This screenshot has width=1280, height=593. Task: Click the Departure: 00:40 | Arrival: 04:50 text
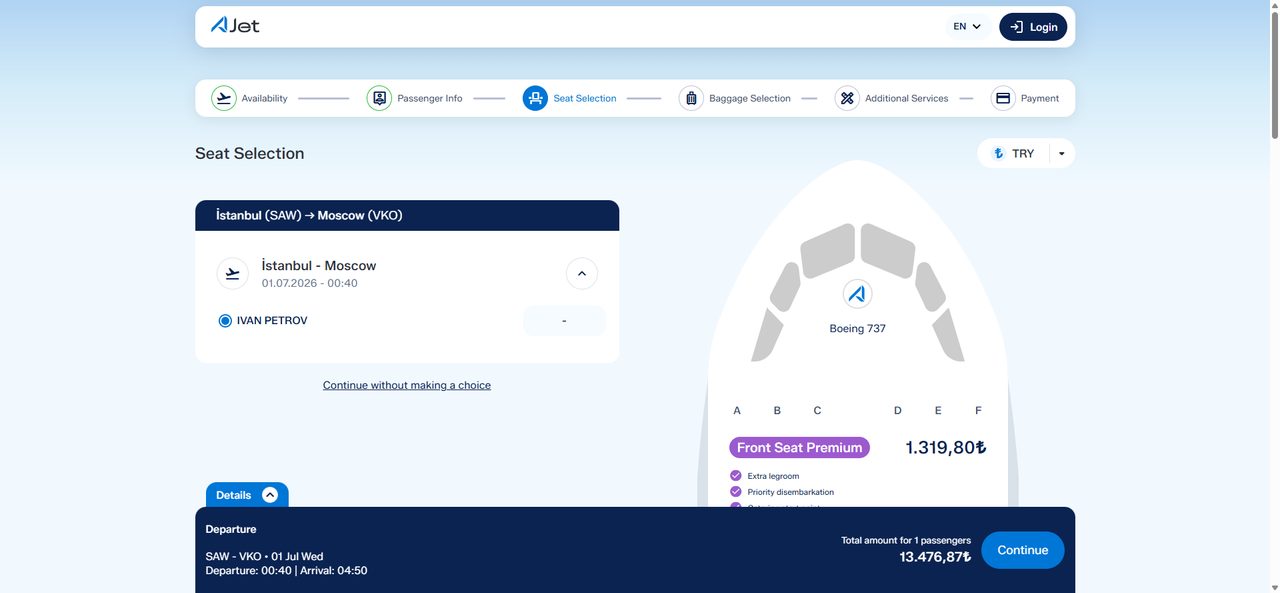click(287, 570)
